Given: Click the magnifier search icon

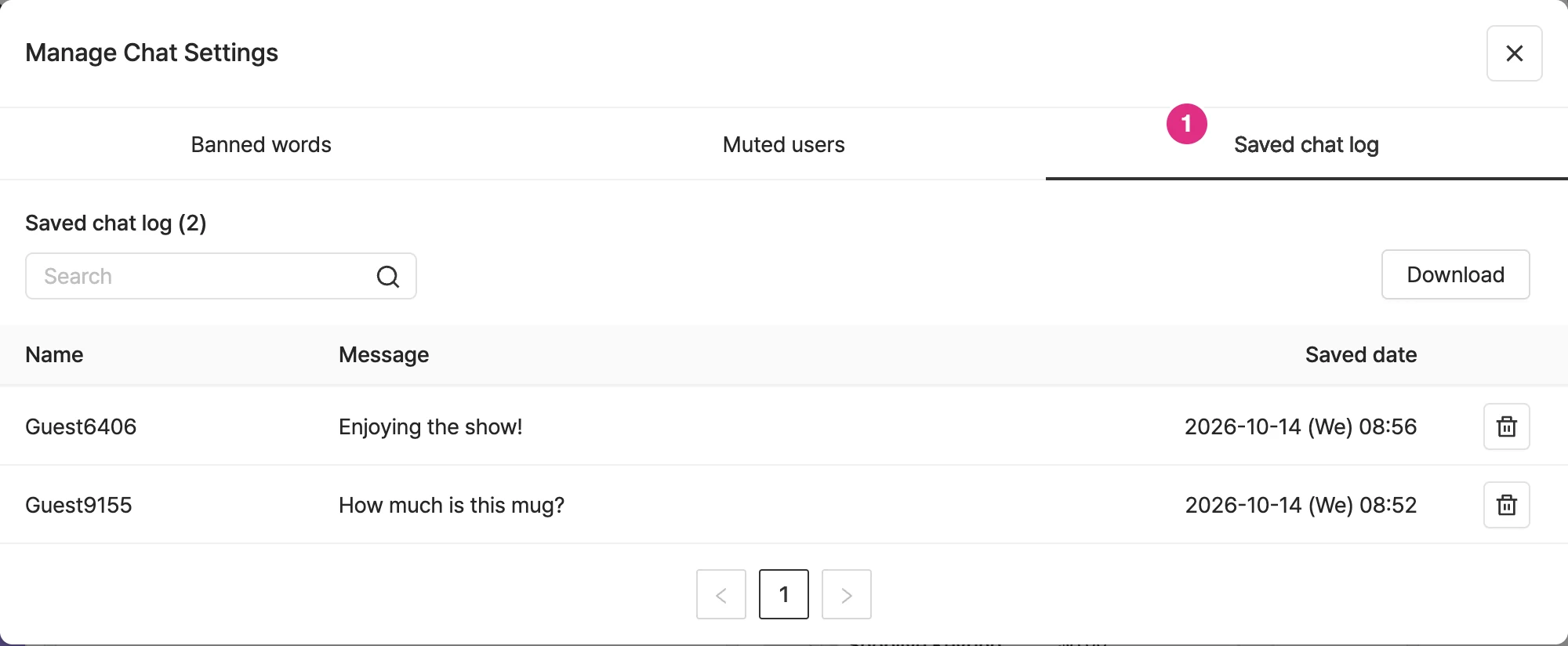Looking at the screenshot, I should click(388, 276).
